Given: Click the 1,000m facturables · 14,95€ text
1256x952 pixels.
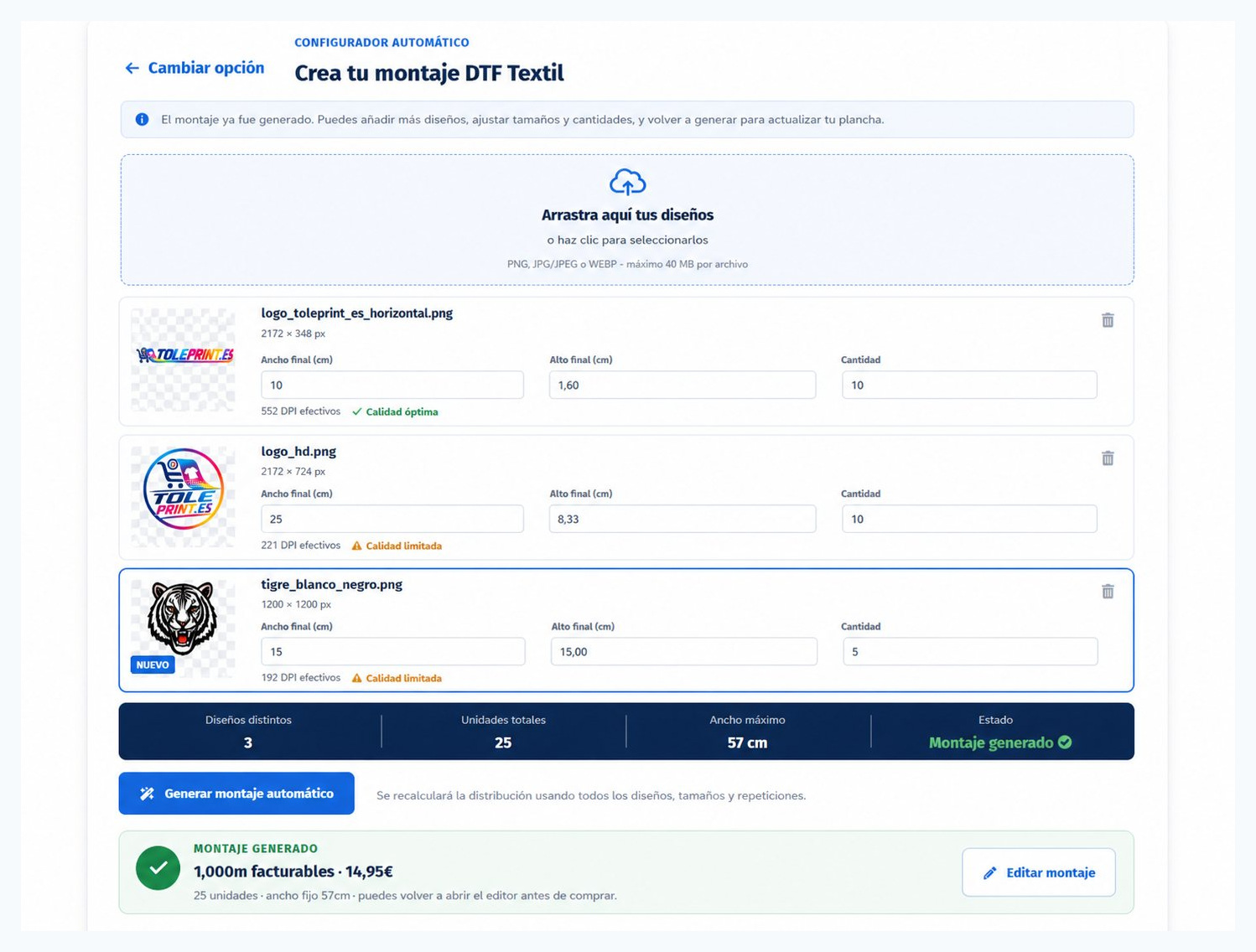Looking at the screenshot, I should pos(293,872).
